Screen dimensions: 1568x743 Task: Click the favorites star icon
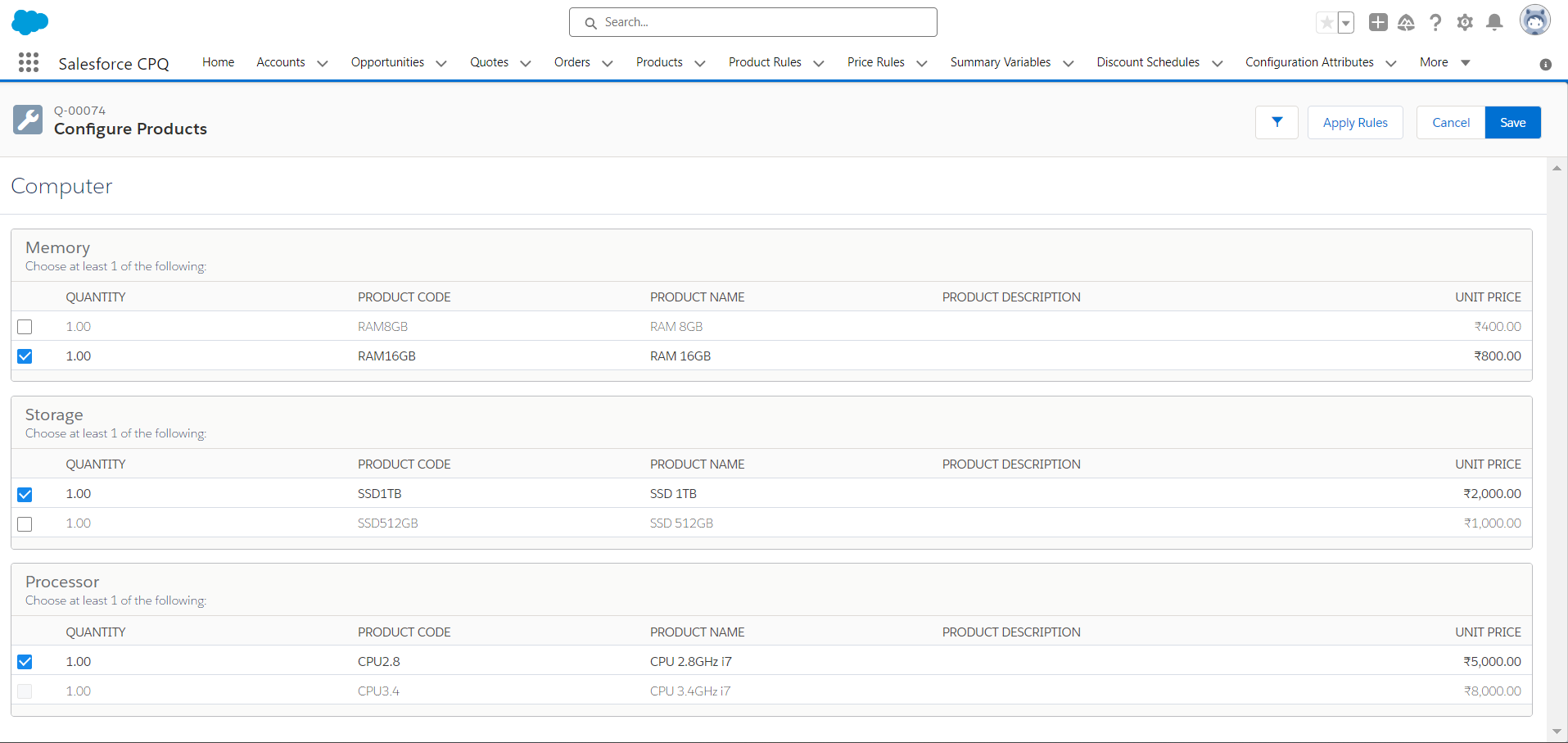(x=1326, y=22)
